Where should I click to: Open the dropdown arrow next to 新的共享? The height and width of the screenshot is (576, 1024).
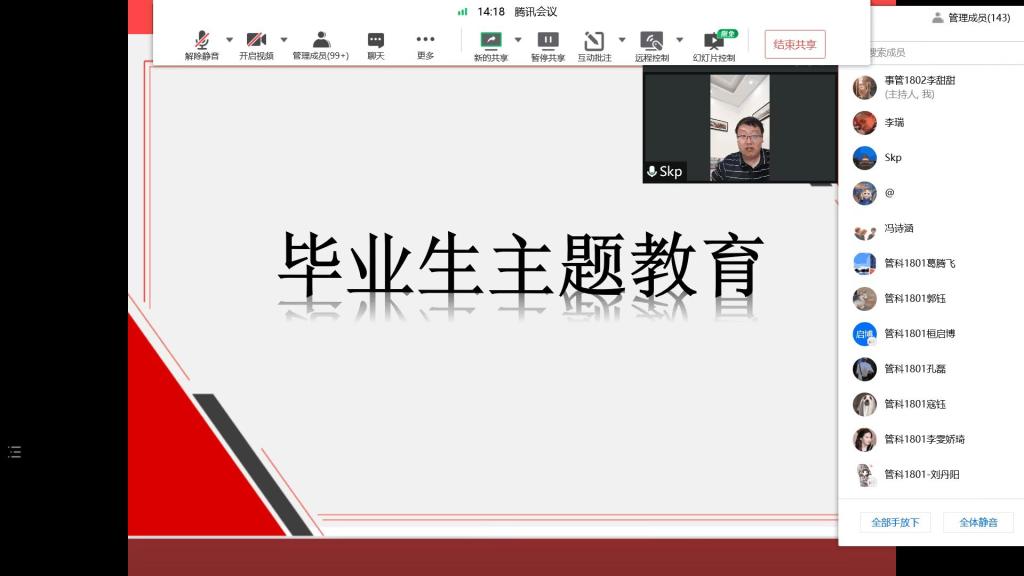518,40
